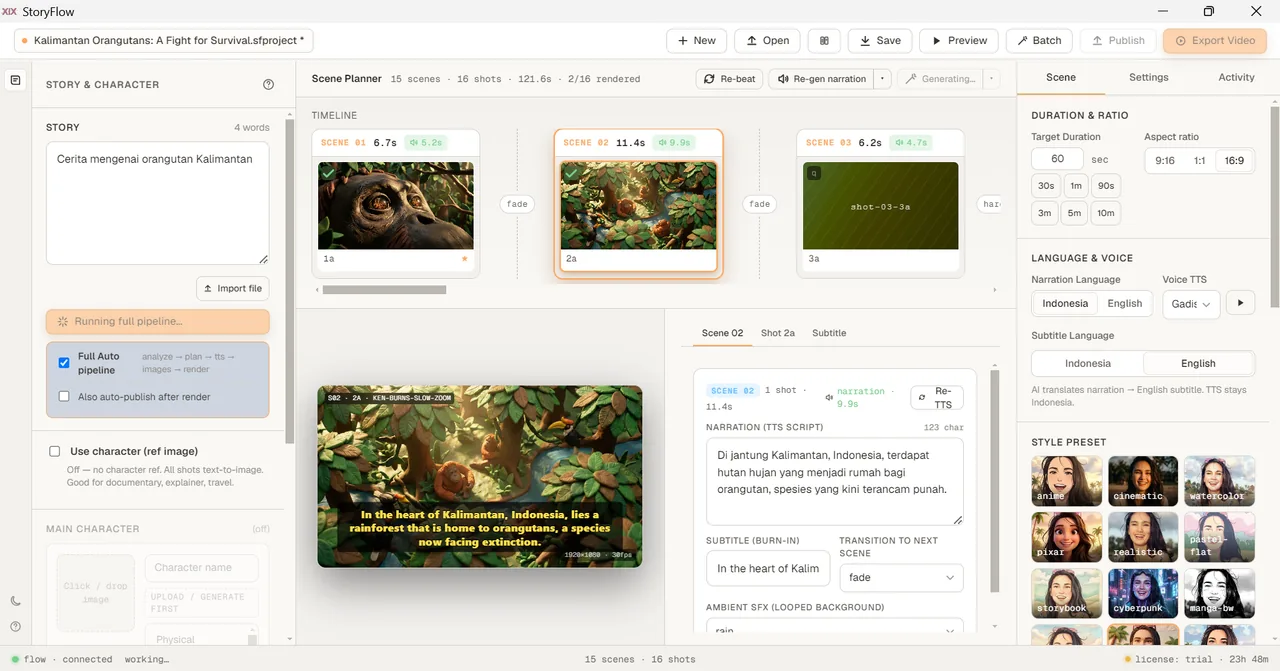Viewport: 1280px width, 671px height.
Task: Choose the 9:16 aspect ratio
Action: point(1165,160)
